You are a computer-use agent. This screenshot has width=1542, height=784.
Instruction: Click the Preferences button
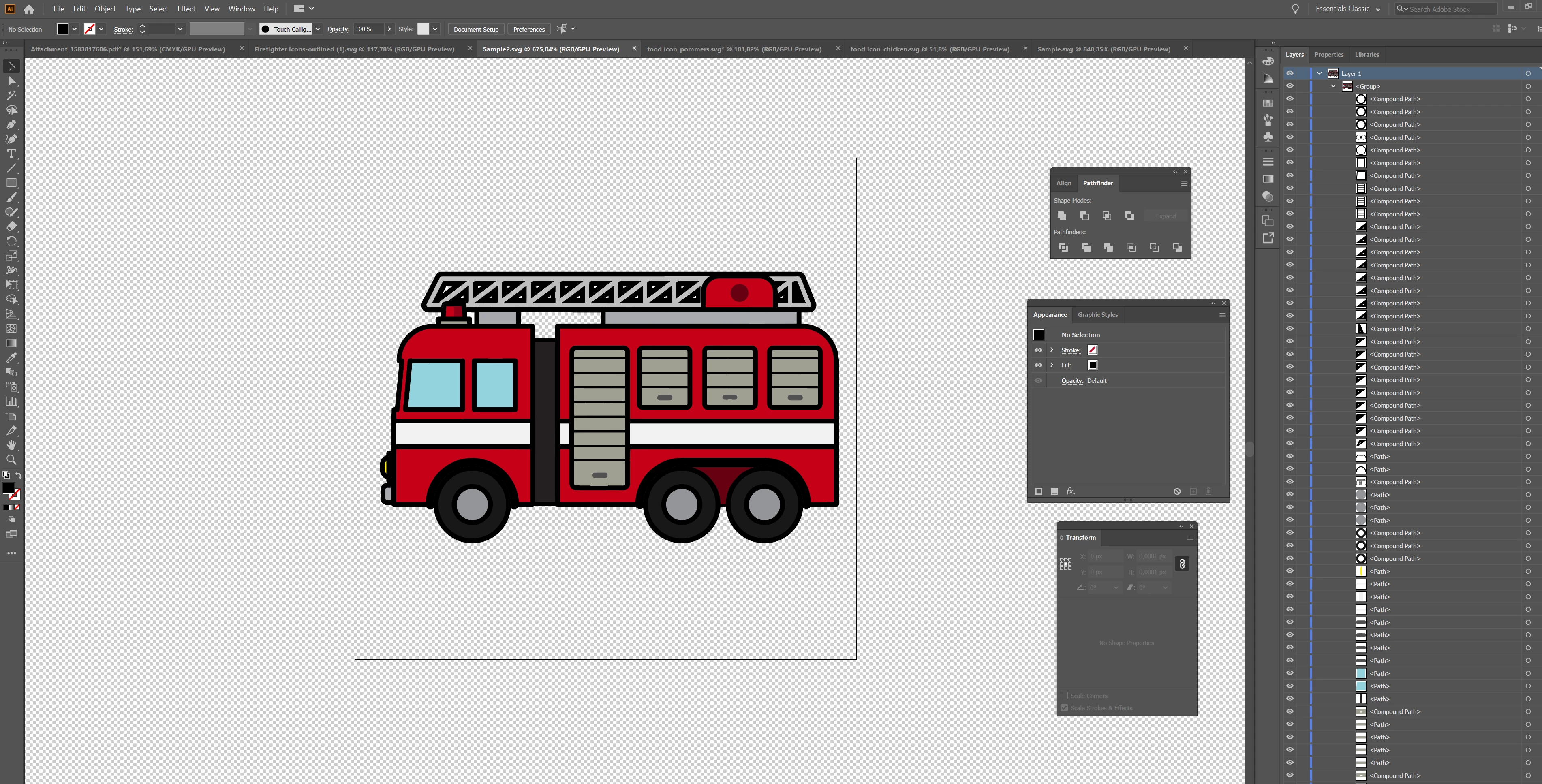(x=528, y=29)
